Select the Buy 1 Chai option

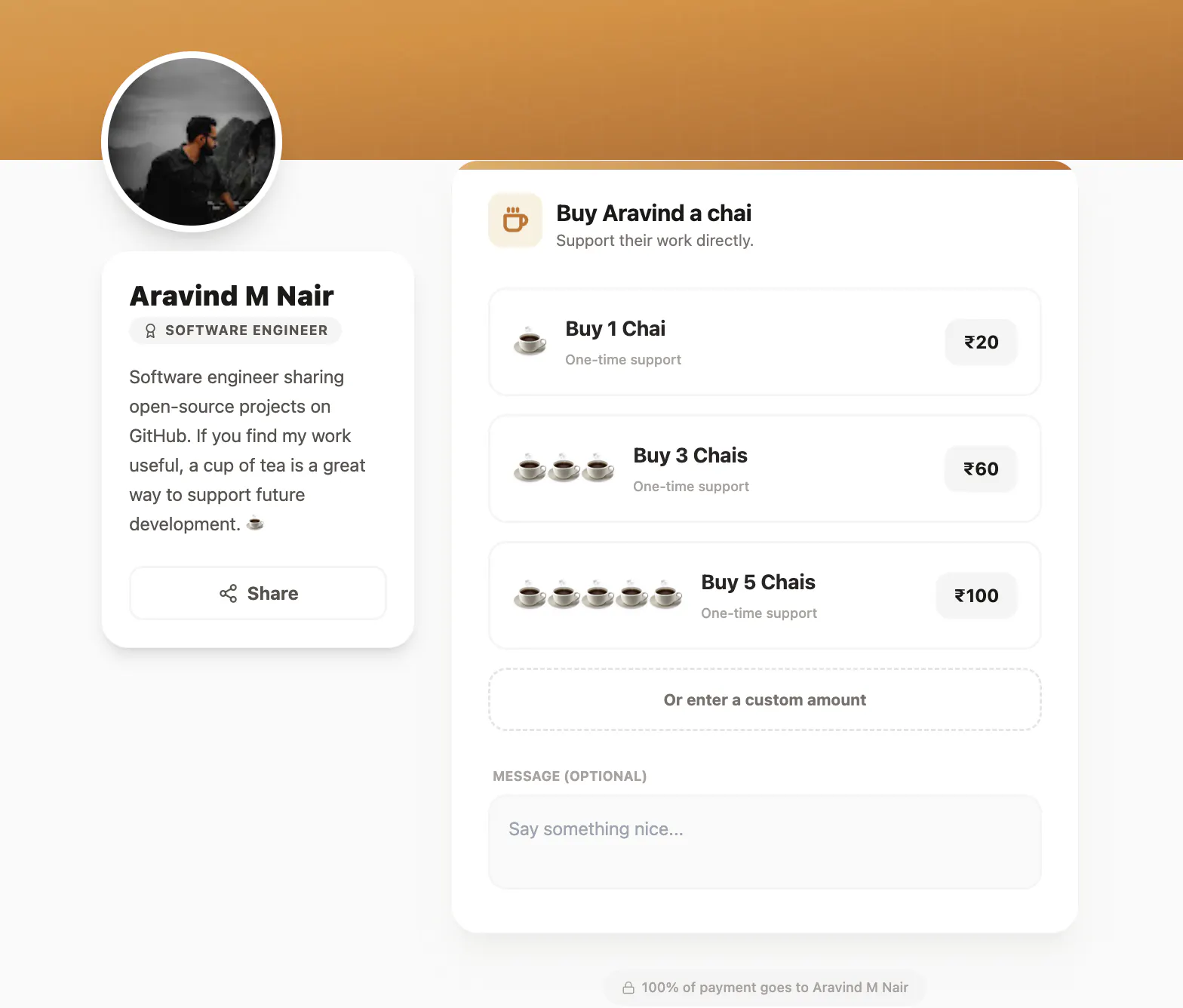click(x=765, y=342)
